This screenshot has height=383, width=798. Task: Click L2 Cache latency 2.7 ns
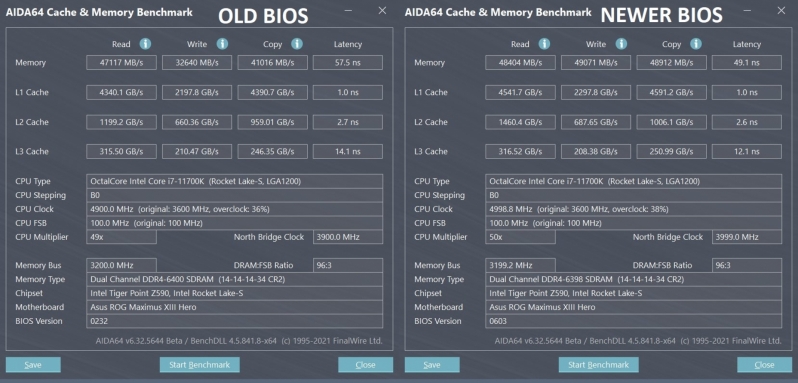click(348, 122)
